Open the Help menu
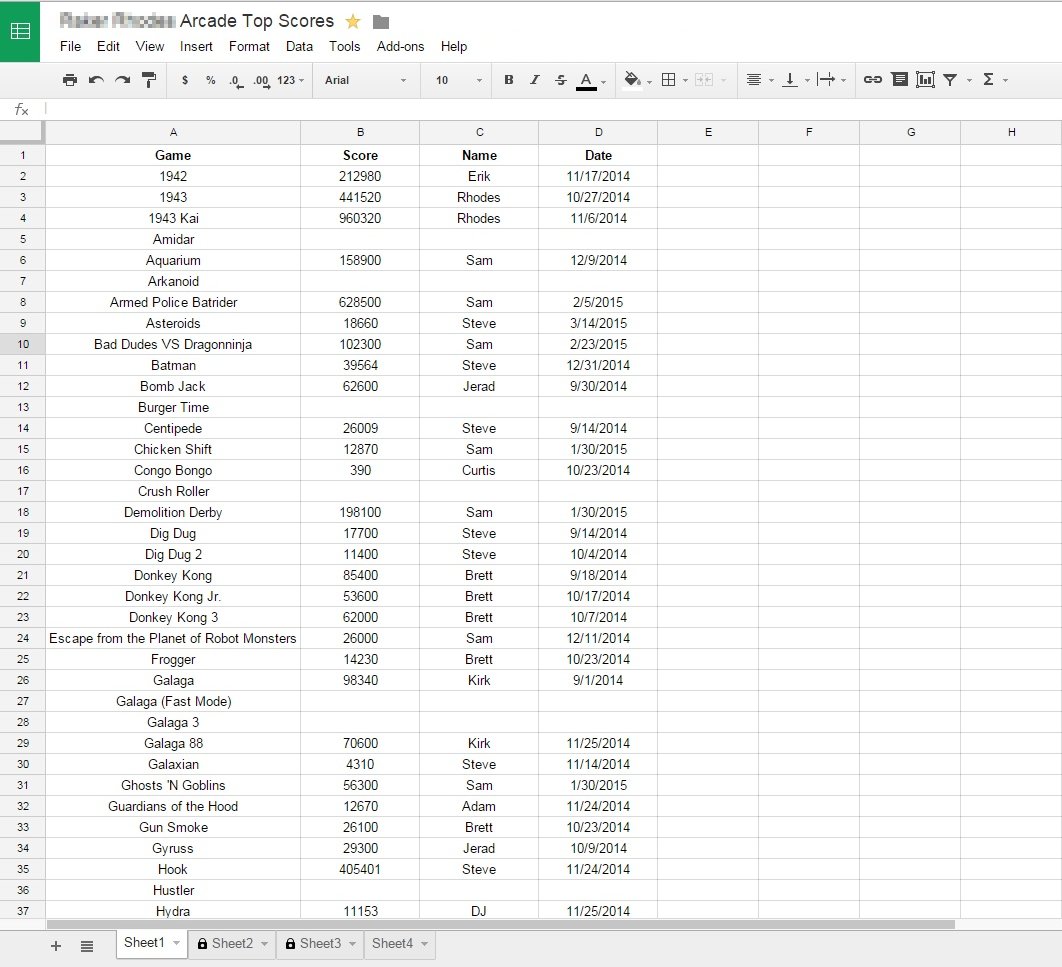Image resolution: width=1062 pixels, height=967 pixels. [x=454, y=46]
